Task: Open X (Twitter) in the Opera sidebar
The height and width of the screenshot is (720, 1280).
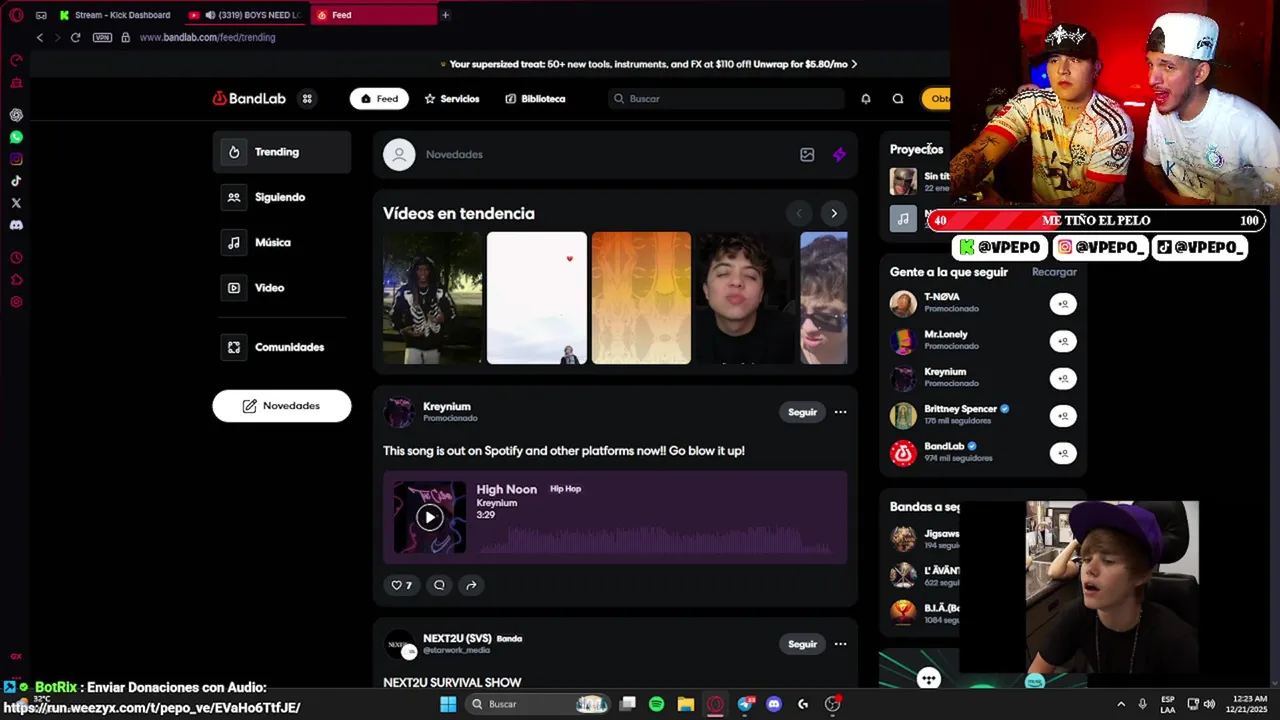Action: coord(16,203)
